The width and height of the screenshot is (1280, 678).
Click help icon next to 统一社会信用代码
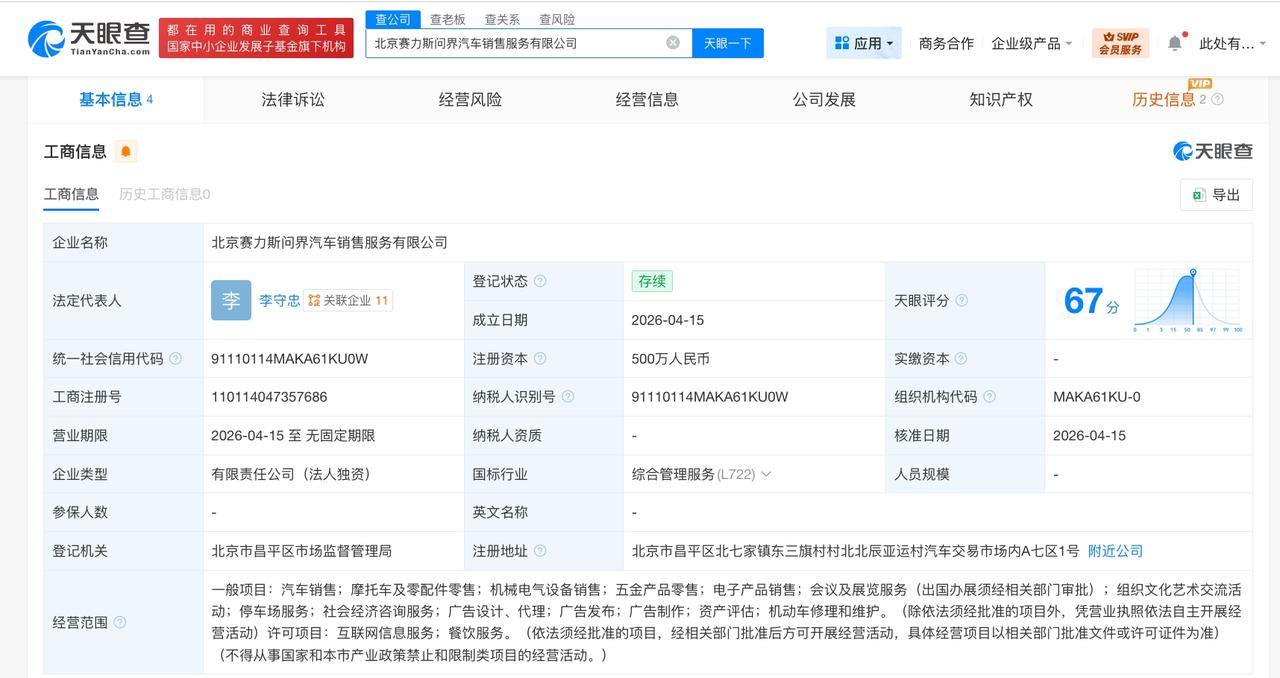(x=176, y=358)
